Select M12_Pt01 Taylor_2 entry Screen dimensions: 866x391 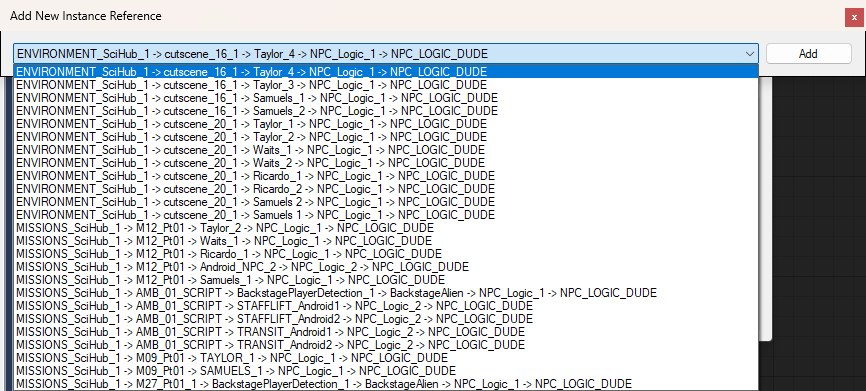click(386, 228)
